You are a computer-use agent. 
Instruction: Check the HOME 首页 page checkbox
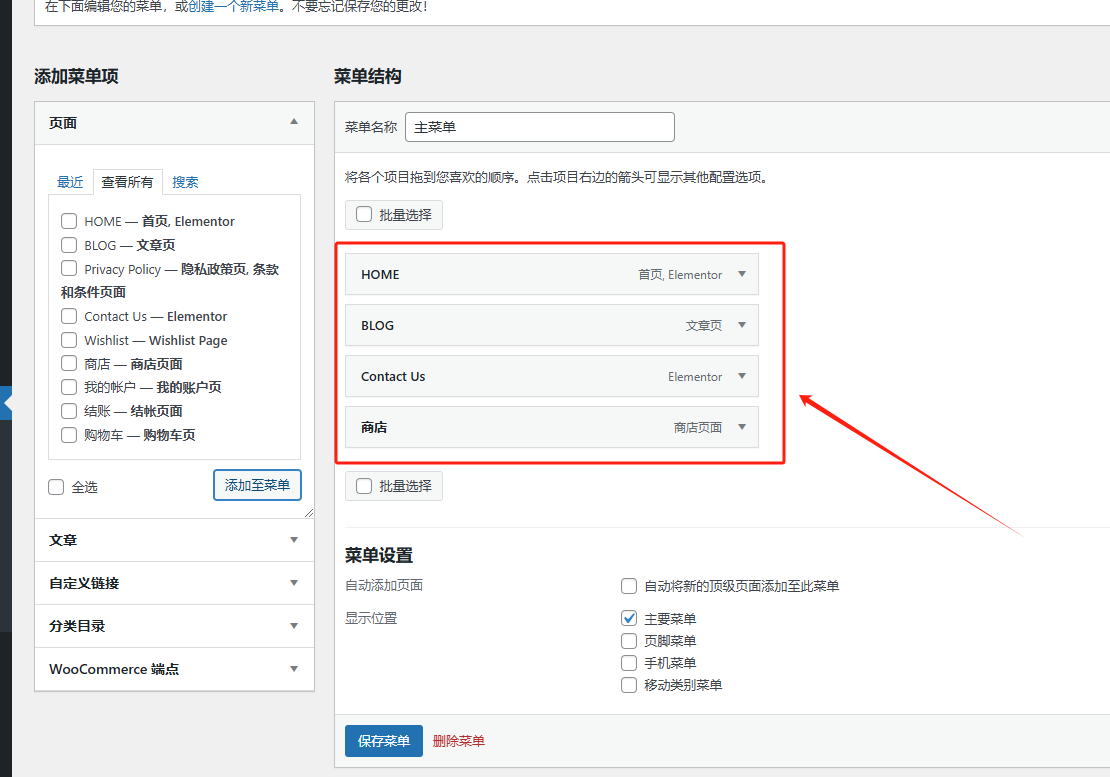pos(68,221)
